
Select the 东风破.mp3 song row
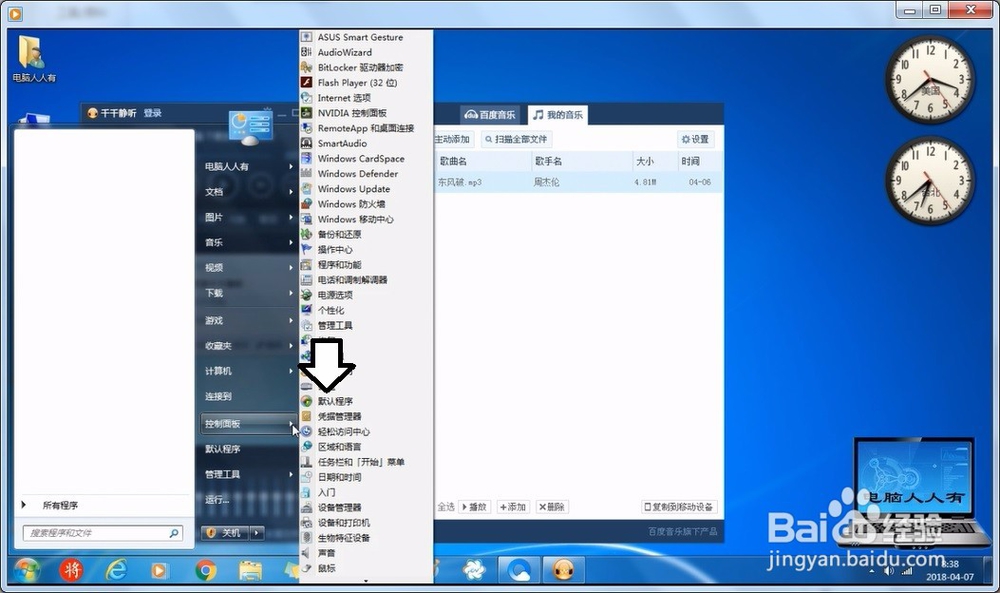[x=578, y=182]
